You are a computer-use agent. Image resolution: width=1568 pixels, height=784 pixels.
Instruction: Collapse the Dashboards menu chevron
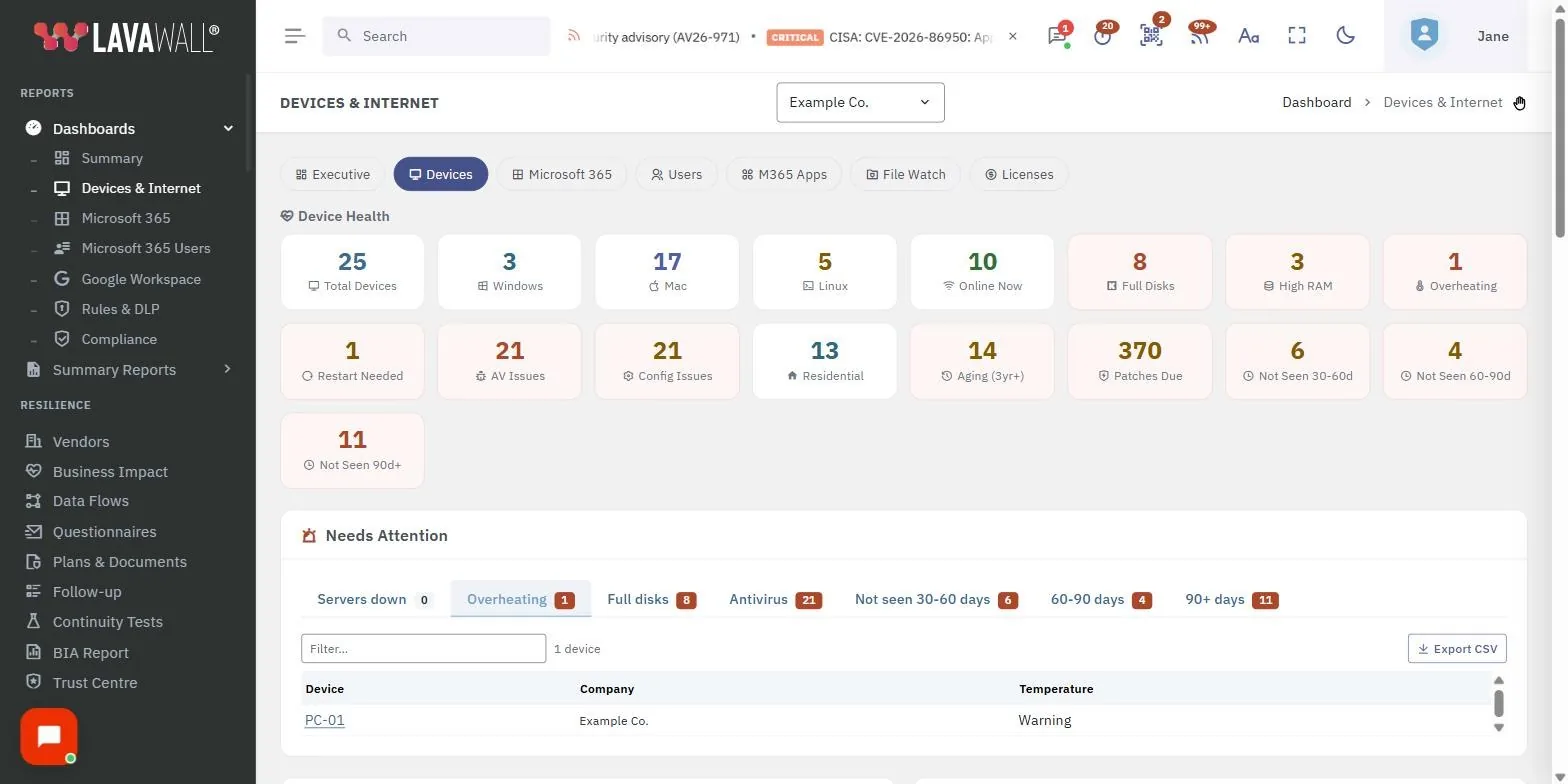tap(228, 128)
